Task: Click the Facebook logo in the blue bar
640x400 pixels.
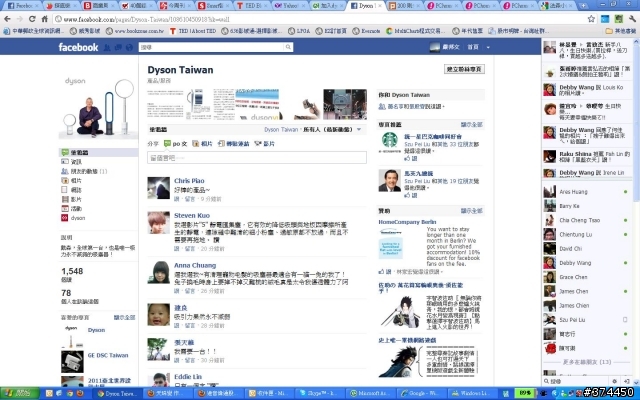Action: tap(78, 47)
